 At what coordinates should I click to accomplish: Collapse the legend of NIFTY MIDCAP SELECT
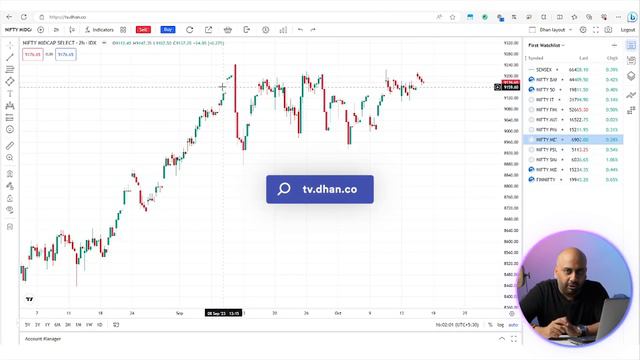click(x=104, y=43)
